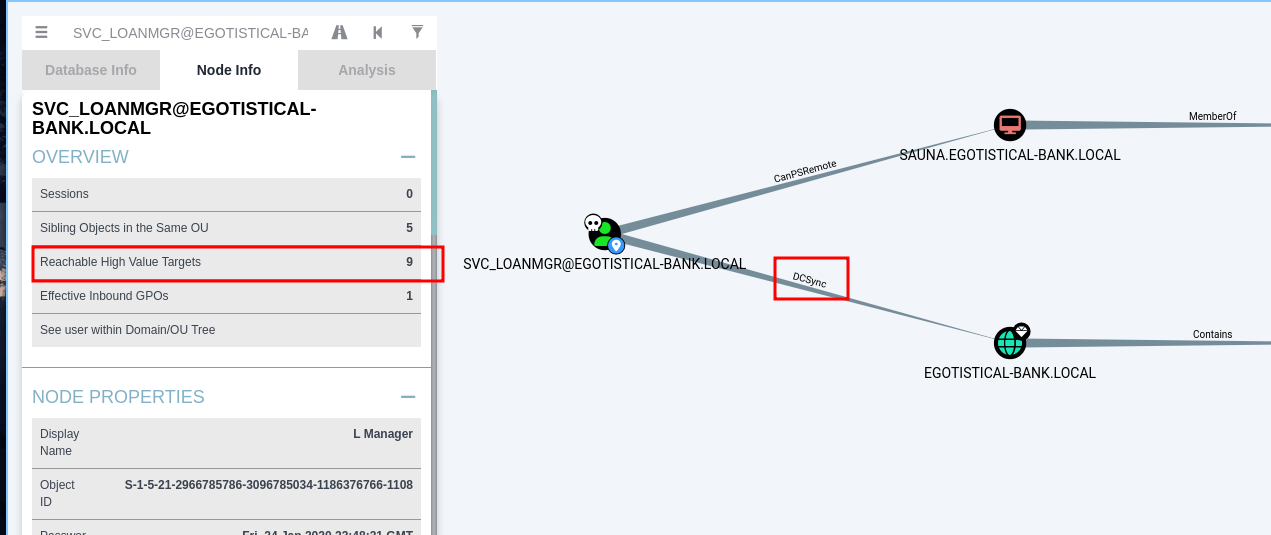This screenshot has height=535, width=1271.
Task: Click See user within Domain/OU Tree
Action: (226, 330)
